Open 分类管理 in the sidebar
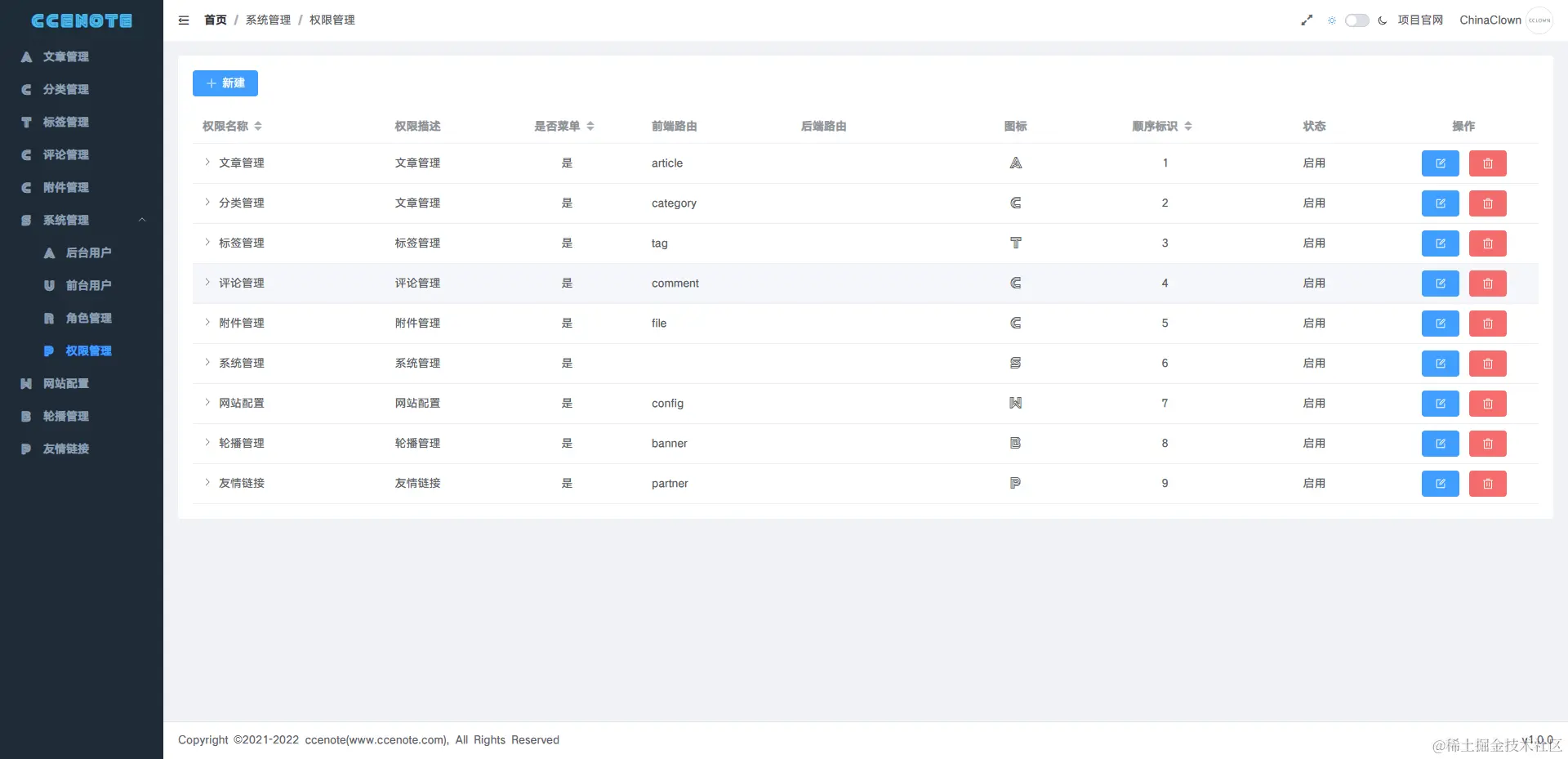 [x=82, y=89]
